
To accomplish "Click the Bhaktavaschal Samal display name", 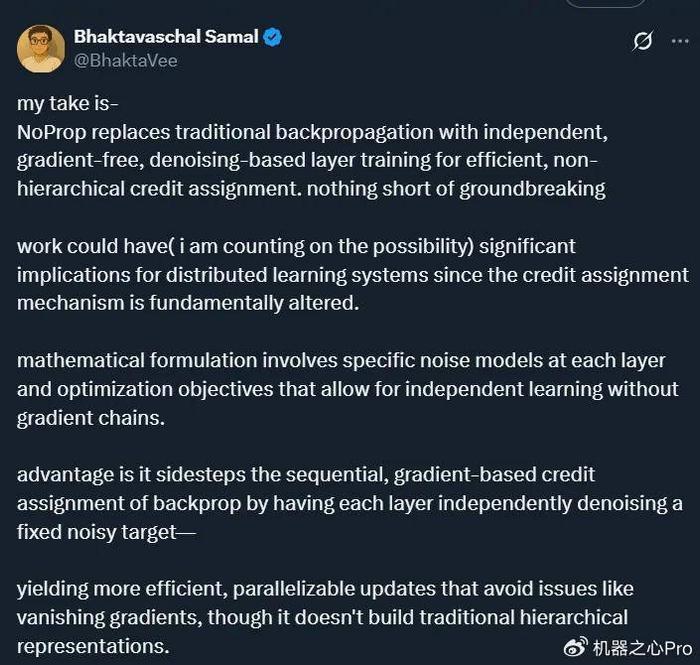I will (x=166, y=37).
